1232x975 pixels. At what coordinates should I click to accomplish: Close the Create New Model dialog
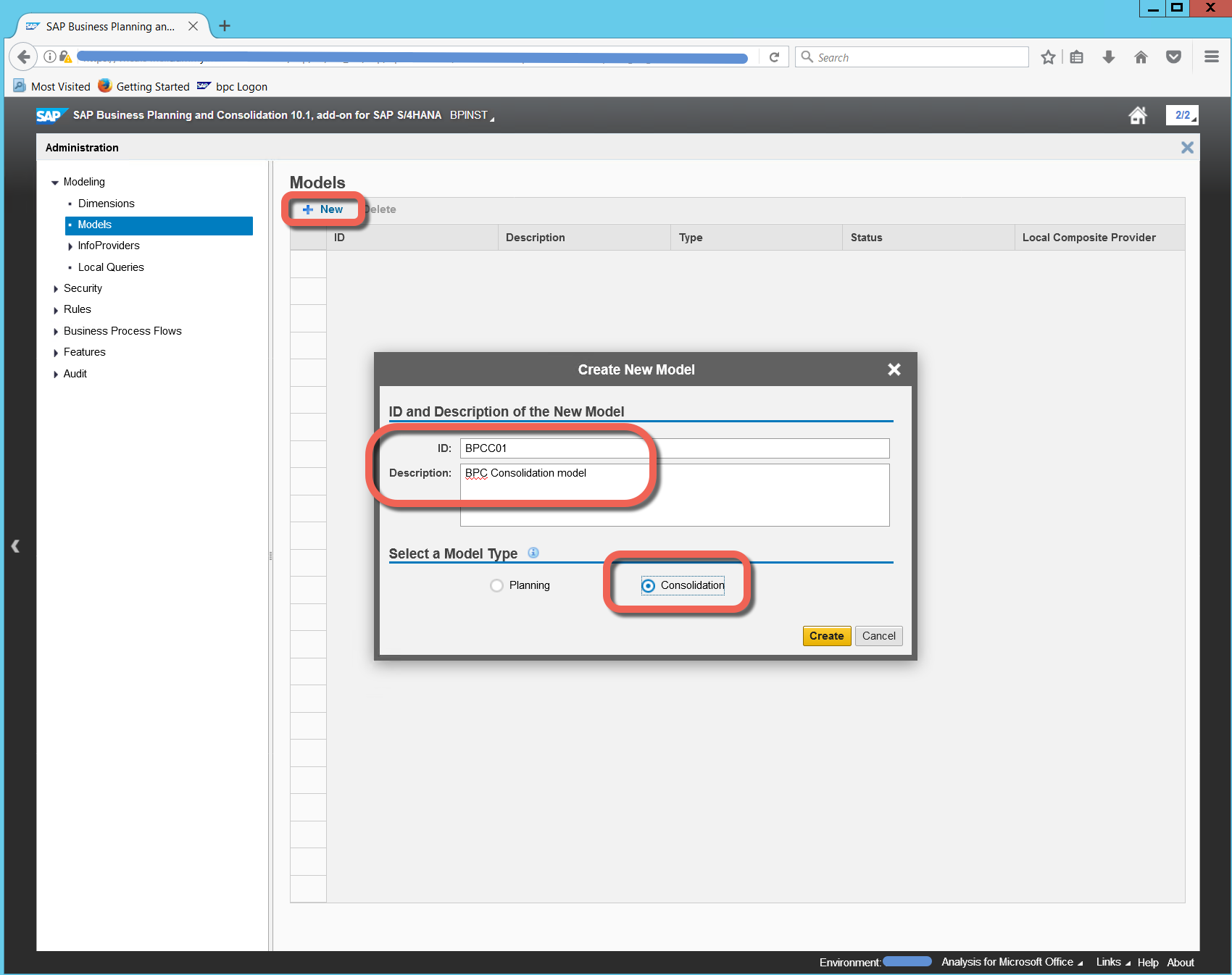(x=894, y=369)
